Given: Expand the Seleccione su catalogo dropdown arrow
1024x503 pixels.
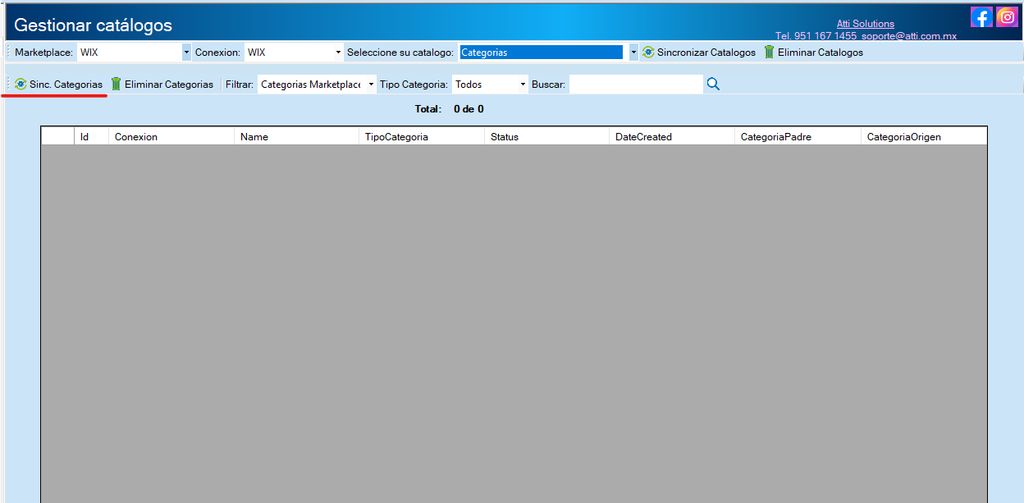Looking at the screenshot, I should (x=633, y=52).
